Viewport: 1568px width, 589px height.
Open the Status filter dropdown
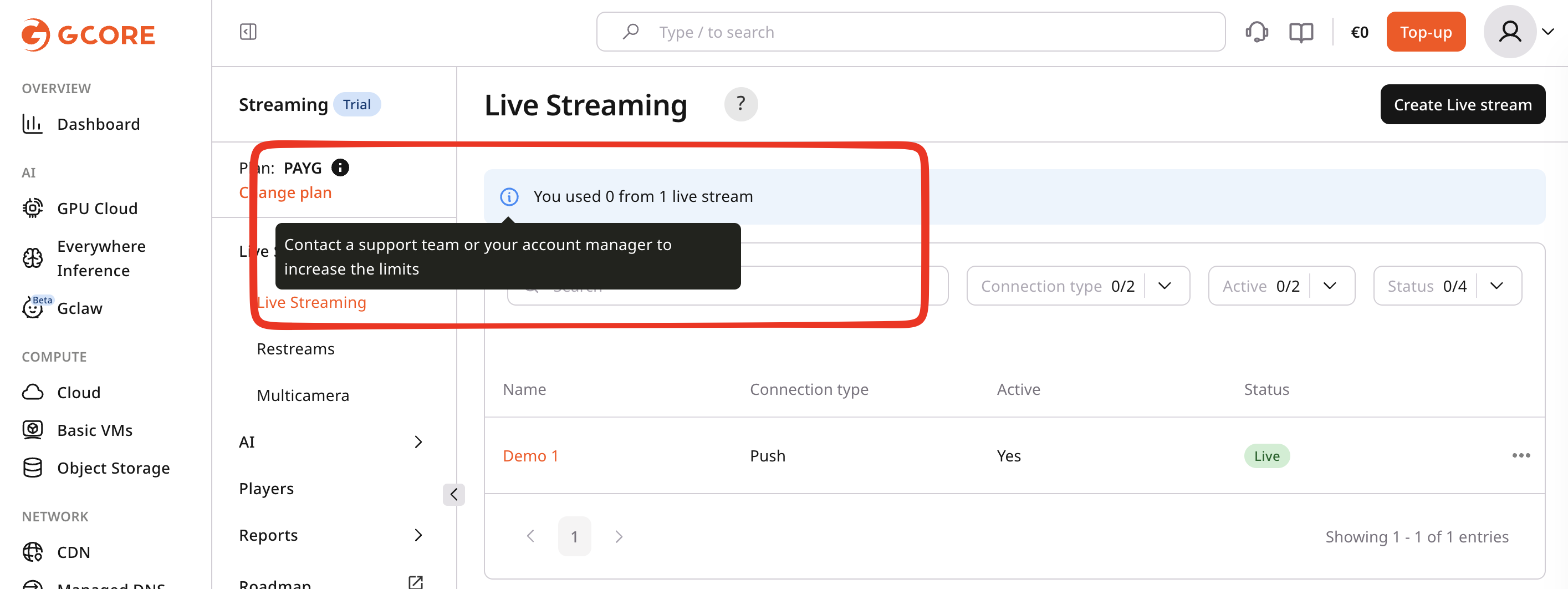pyautogui.click(x=1447, y=286)
